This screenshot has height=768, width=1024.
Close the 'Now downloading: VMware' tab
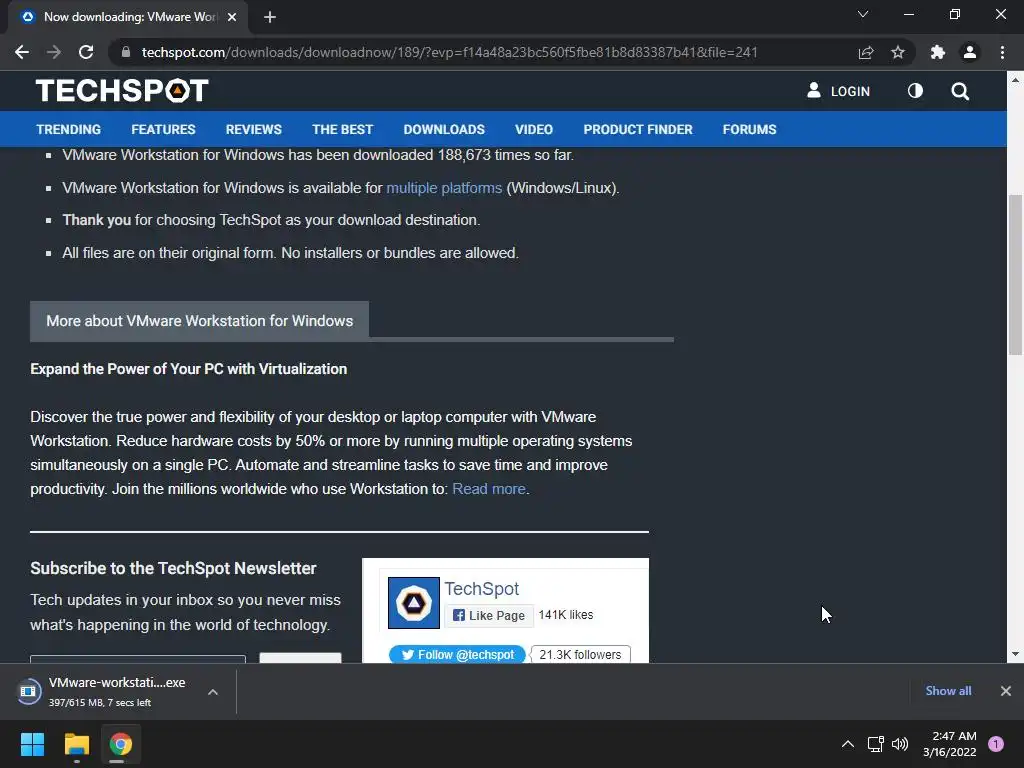click(x=232, y=17)
